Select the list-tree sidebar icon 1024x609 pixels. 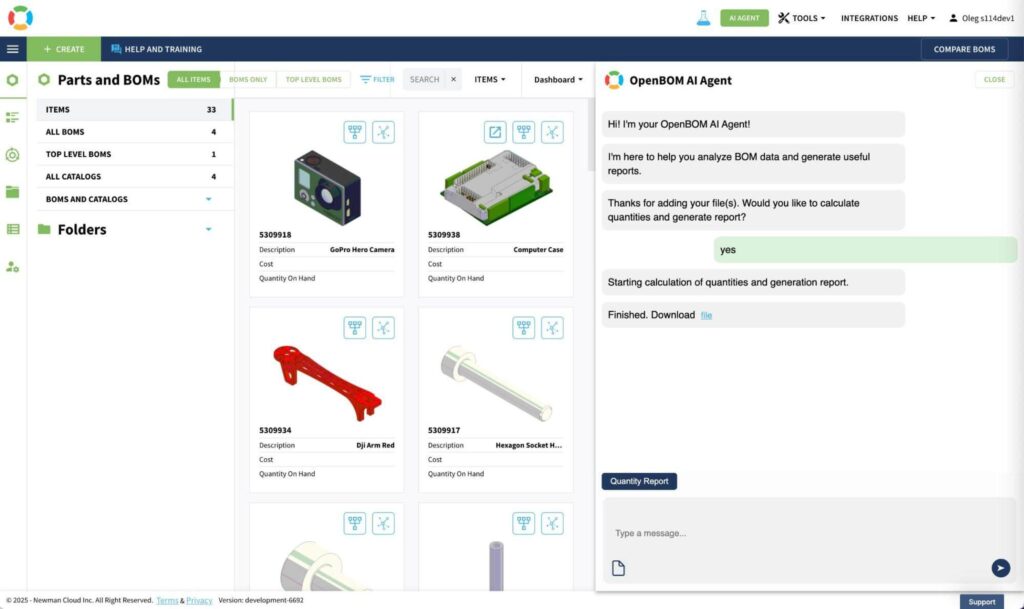click(x=12, y=117)
